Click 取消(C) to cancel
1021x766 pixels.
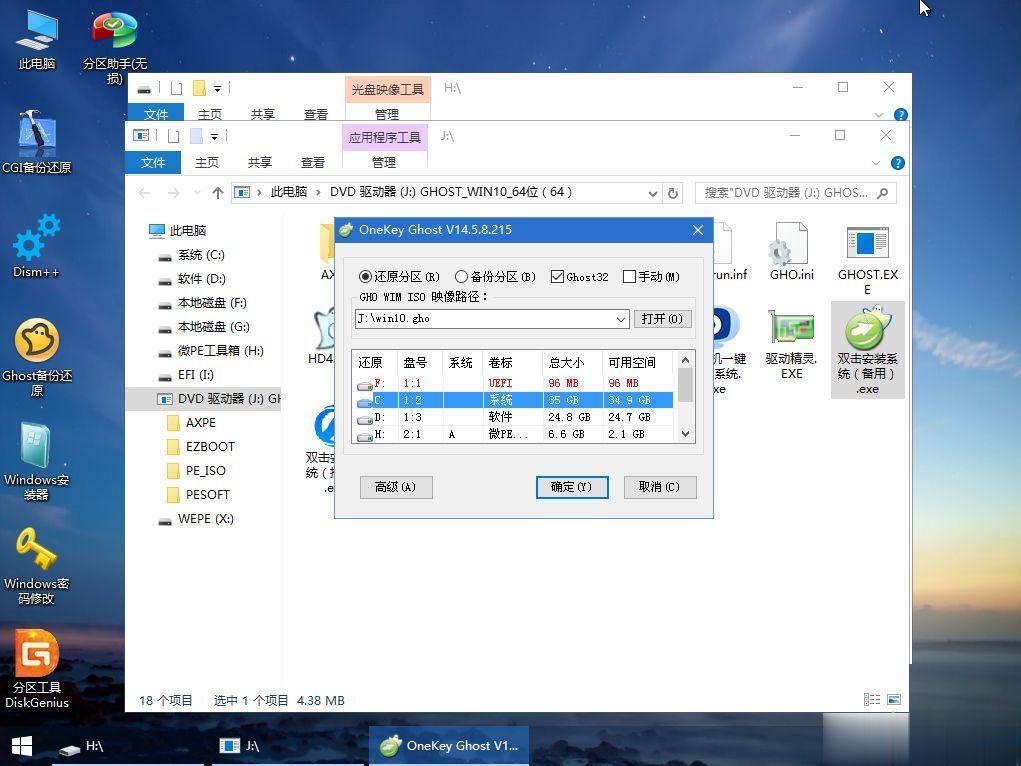660,487
